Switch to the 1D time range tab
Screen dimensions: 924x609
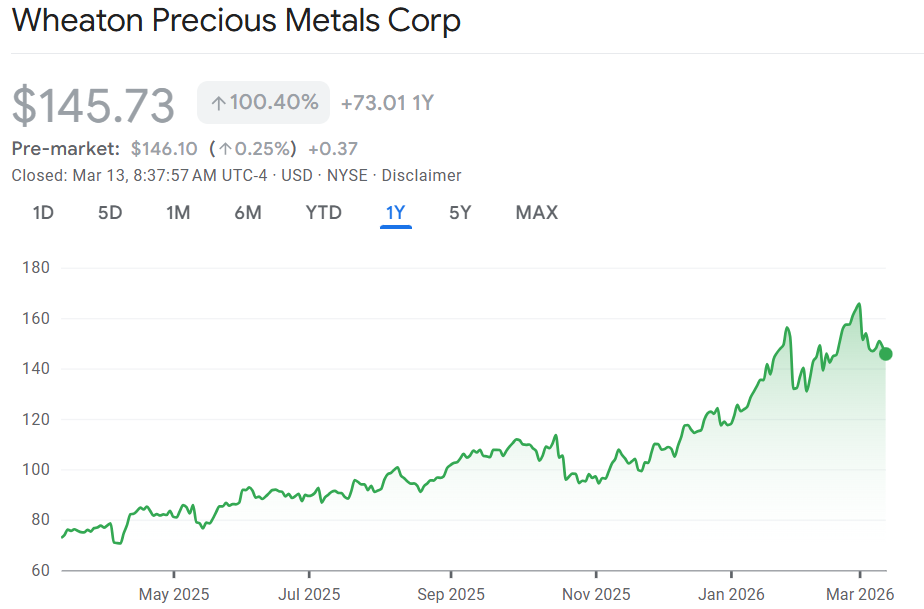pos(43,212)
